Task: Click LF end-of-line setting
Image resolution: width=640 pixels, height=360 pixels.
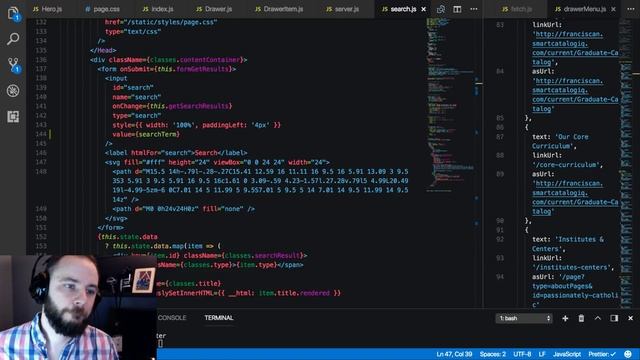Action: [x=542, y=354]
